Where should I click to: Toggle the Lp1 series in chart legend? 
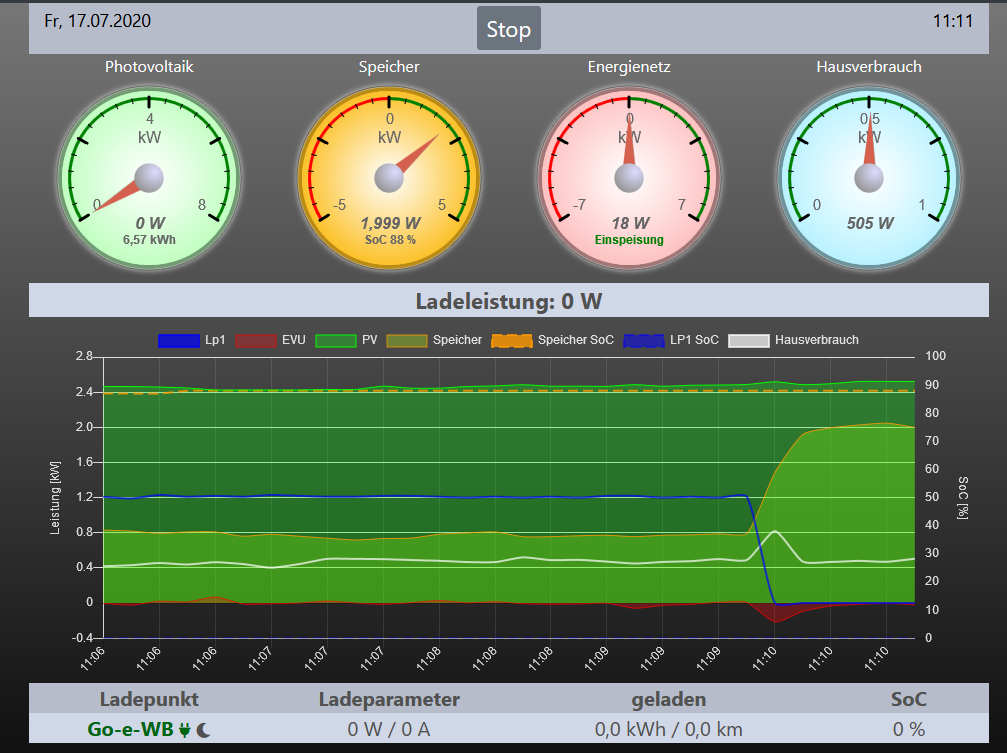point(192,340)
